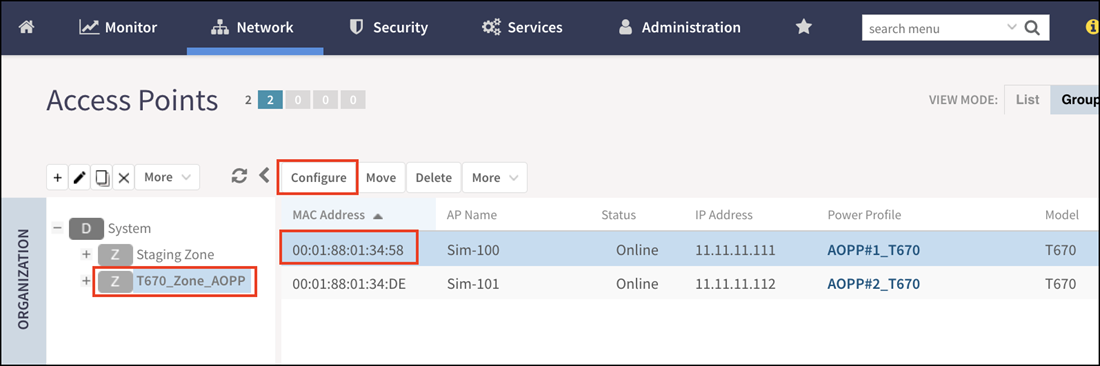Click the Sim-101 AP name cell

click(473, 284)
